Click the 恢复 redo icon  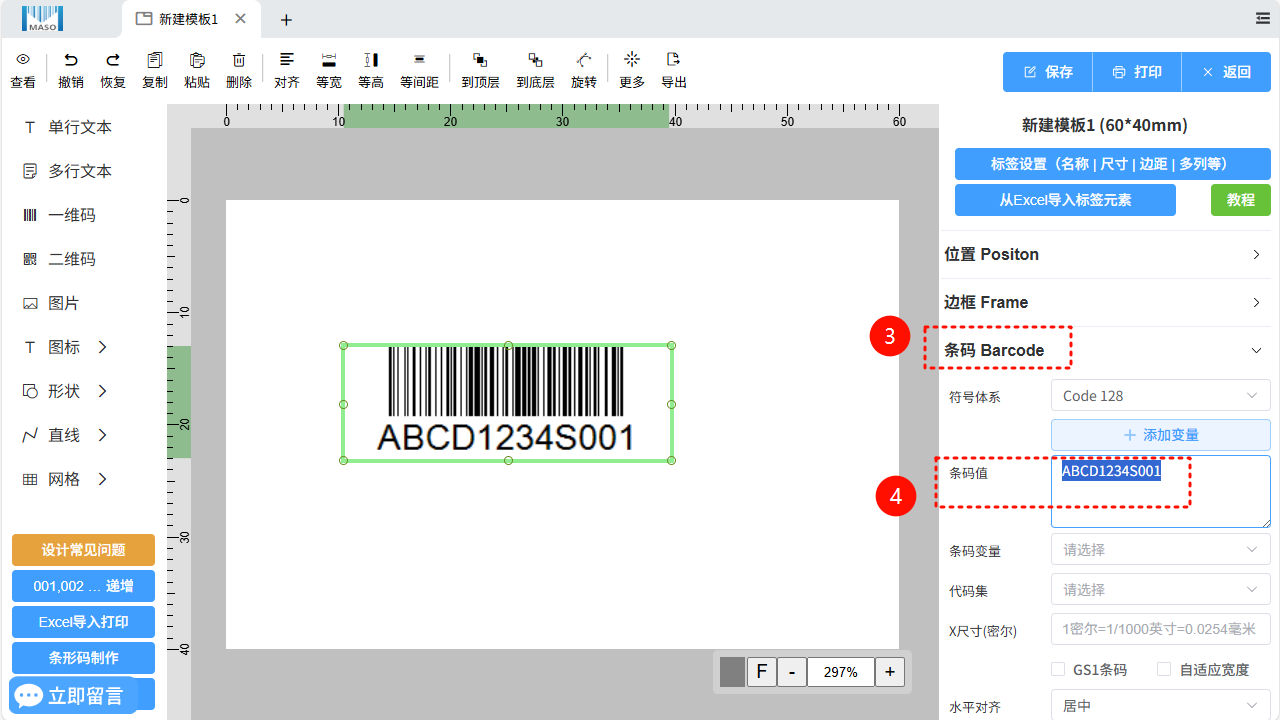tap(113, 60)
